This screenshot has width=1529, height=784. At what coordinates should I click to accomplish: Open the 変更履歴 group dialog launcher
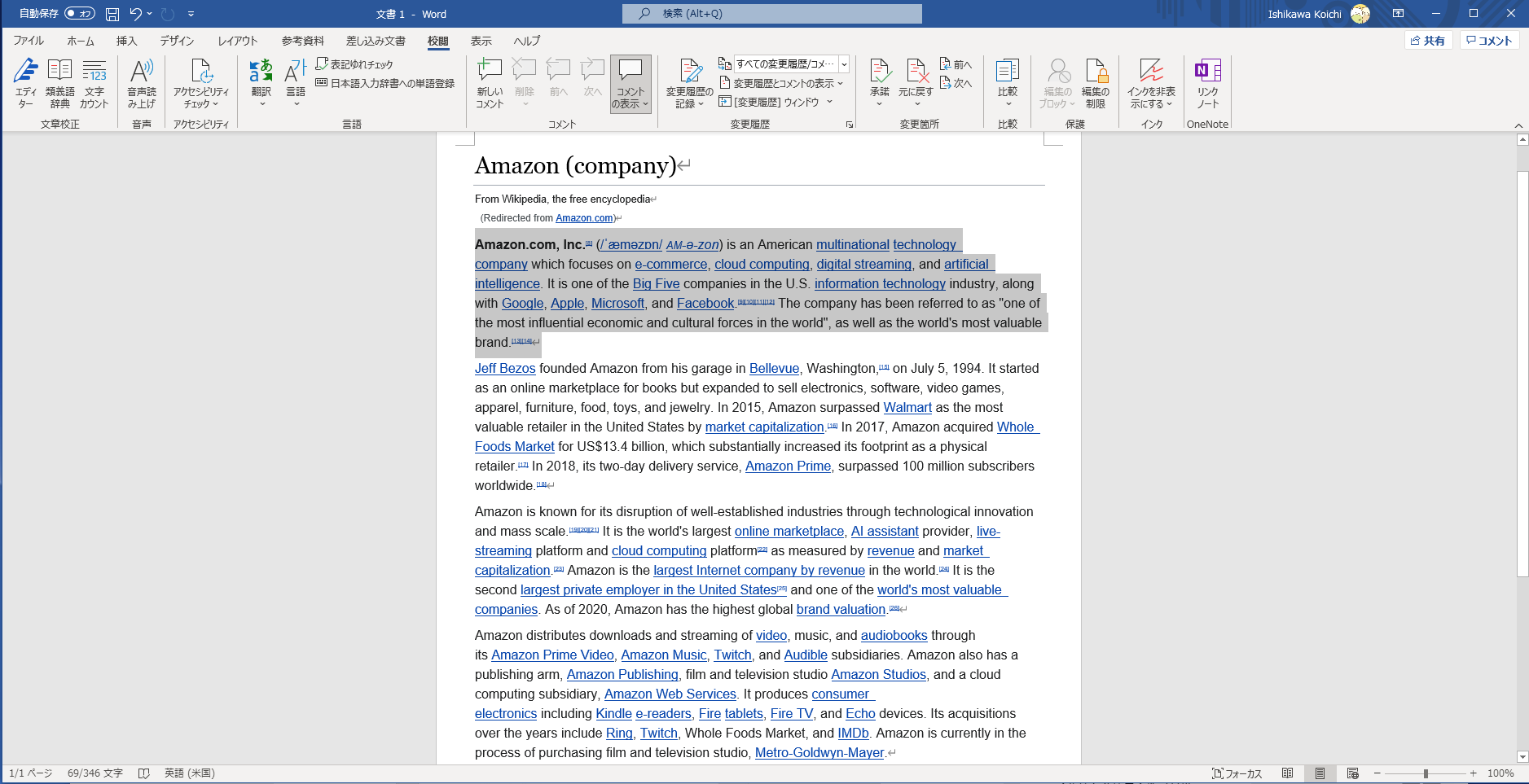tap(850, 125)
